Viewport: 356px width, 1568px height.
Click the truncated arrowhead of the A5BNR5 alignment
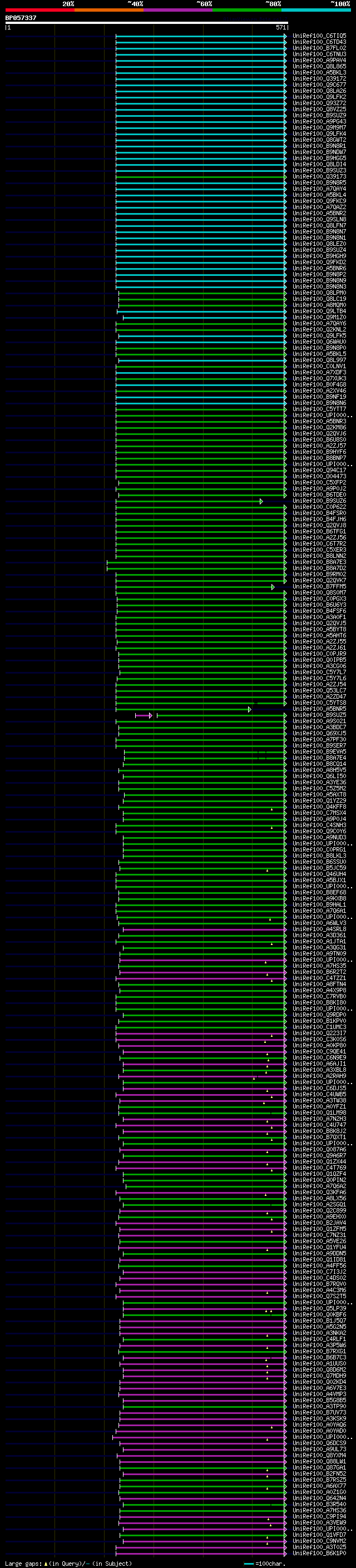(250, 709)
